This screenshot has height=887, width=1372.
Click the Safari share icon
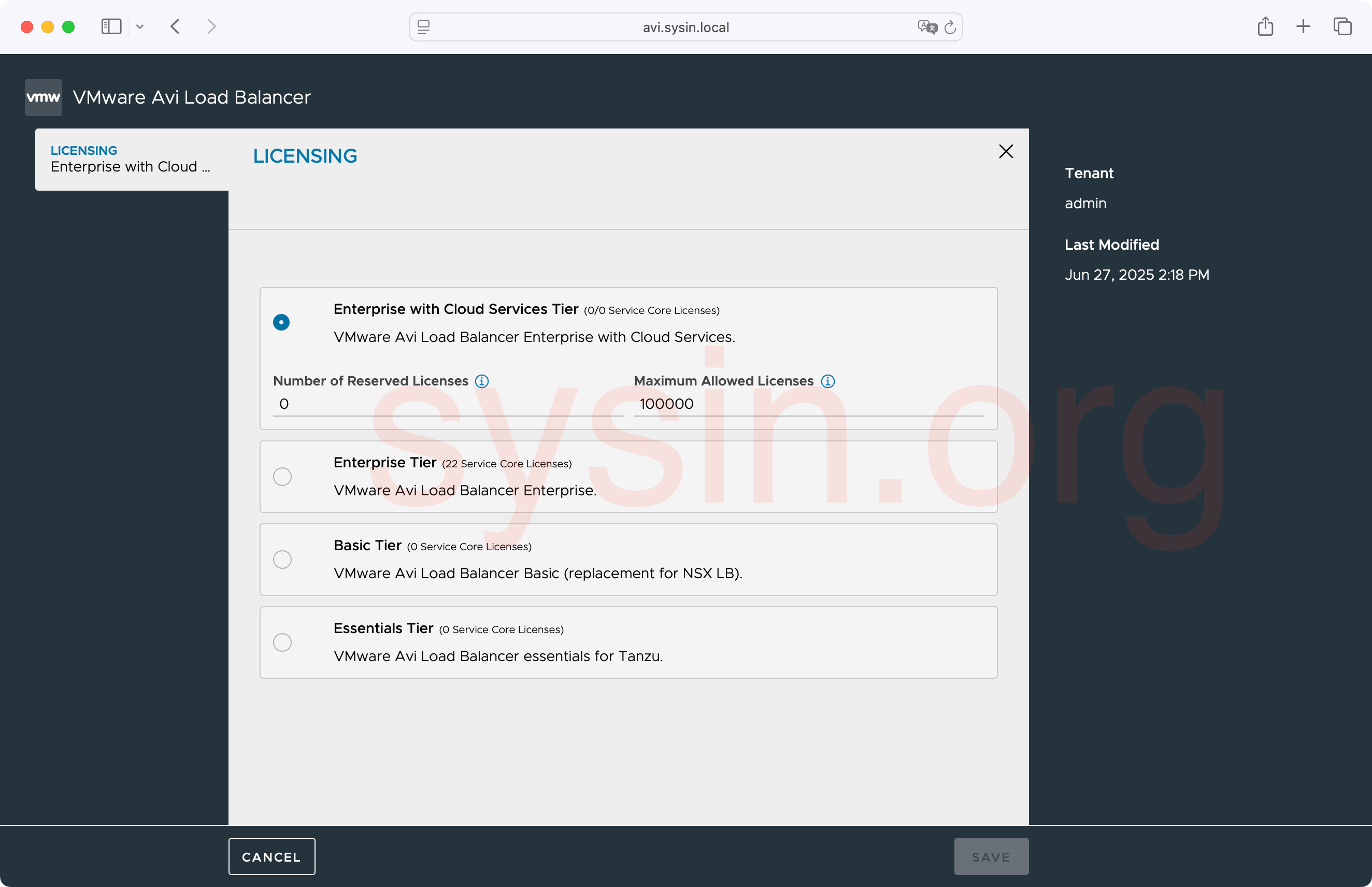(x=1265, y=26)
